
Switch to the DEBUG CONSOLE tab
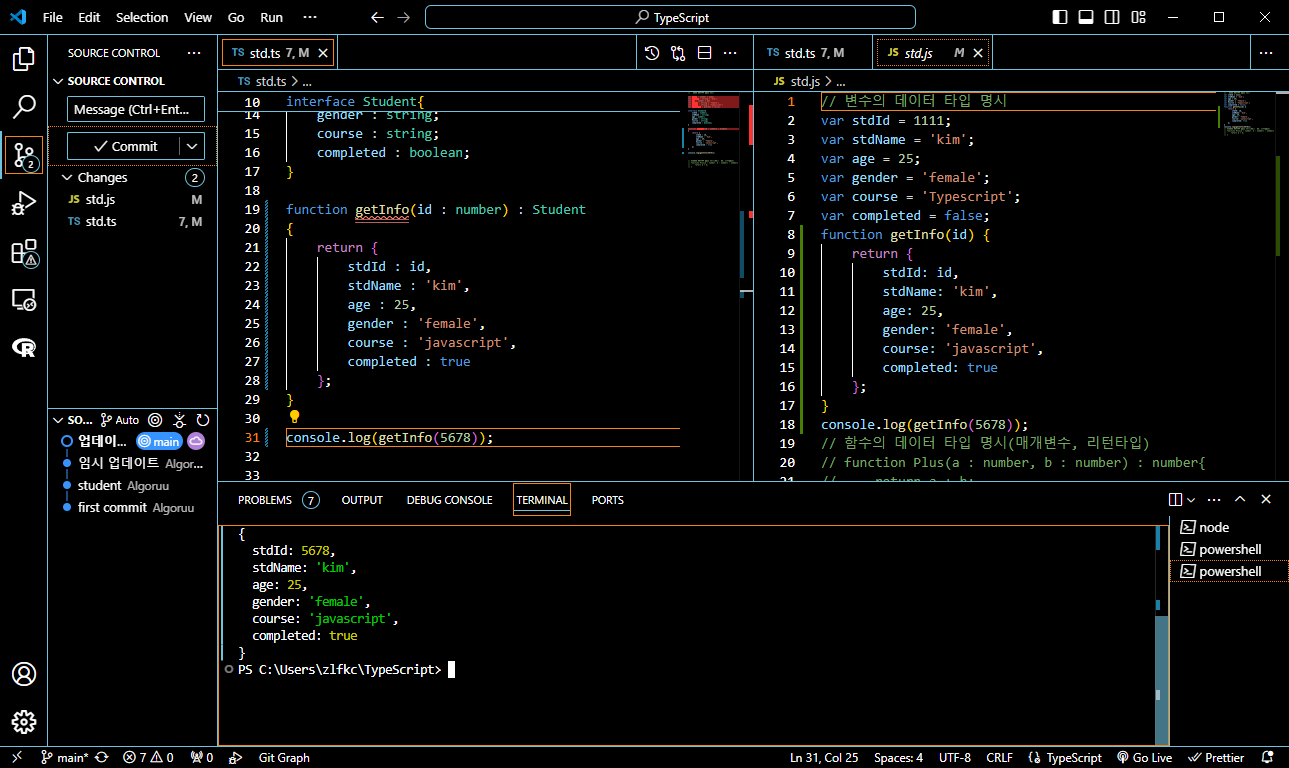[x=449, y=500]
